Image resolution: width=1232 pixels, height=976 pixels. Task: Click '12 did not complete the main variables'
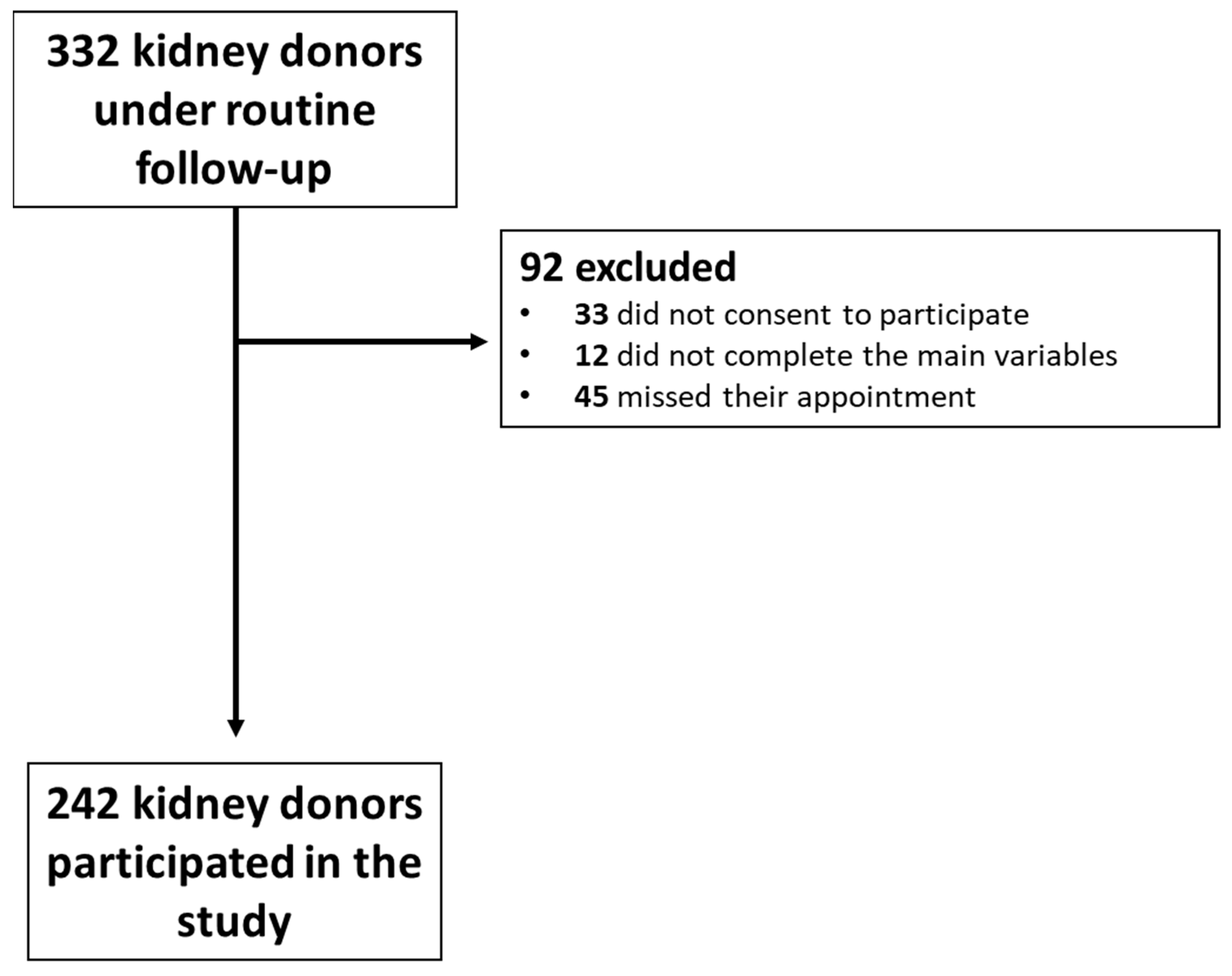(845, 356)
